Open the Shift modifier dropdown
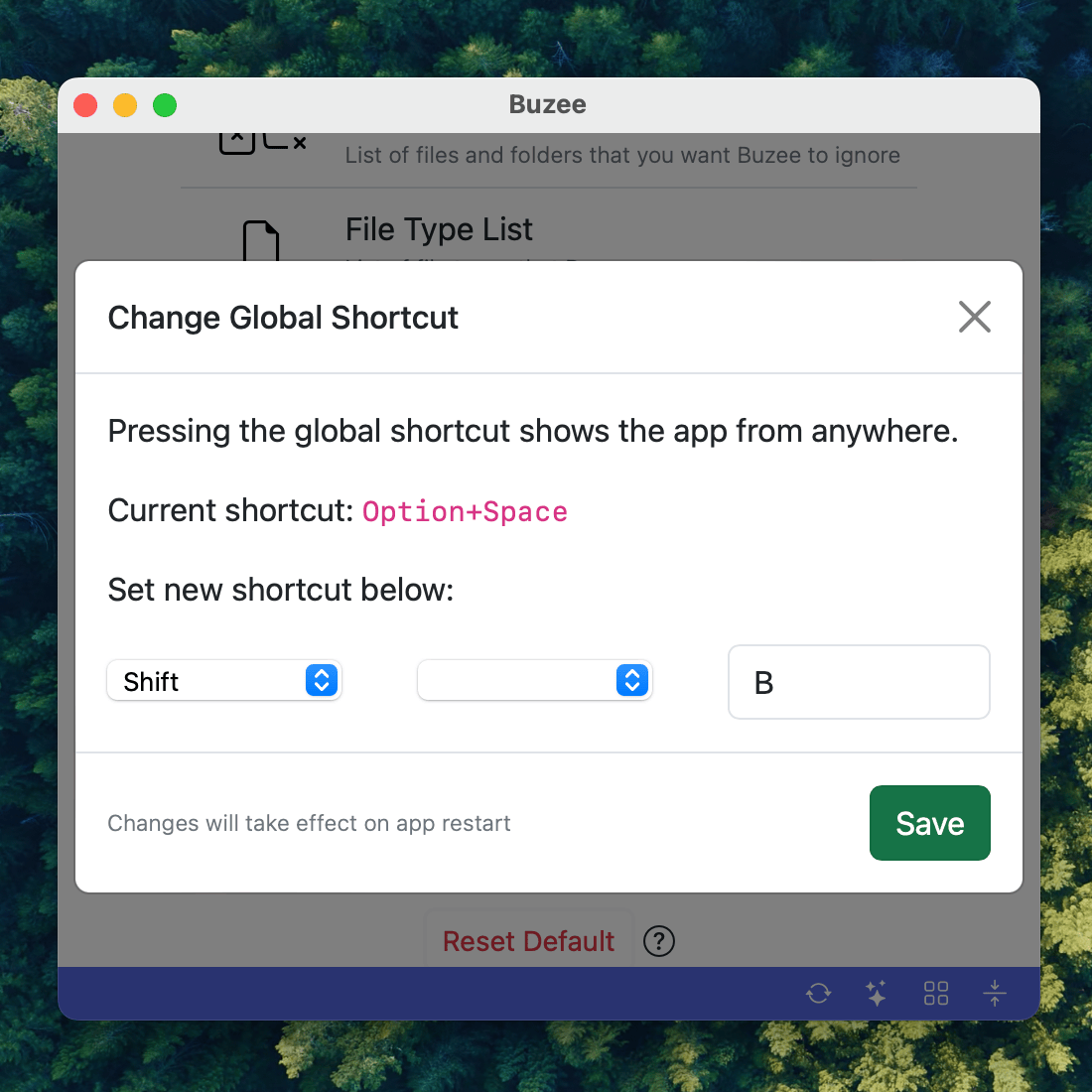Image resolution: width=1092 pixels, height=1092 pixels. coord(223,681)
